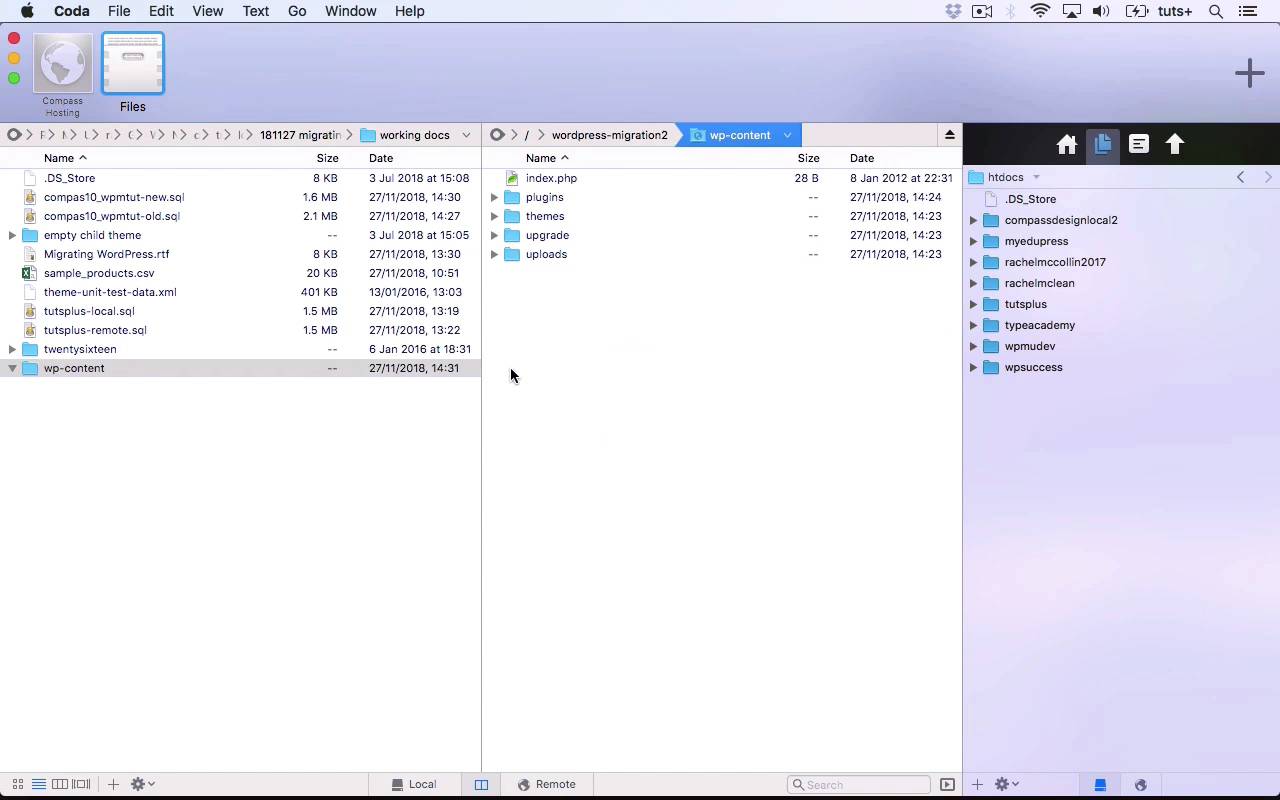Viewport: 1280px width, 800px height.
Task: Expand the twentysixteen folder
Action: pyautogui.click(x=12, y=349)
